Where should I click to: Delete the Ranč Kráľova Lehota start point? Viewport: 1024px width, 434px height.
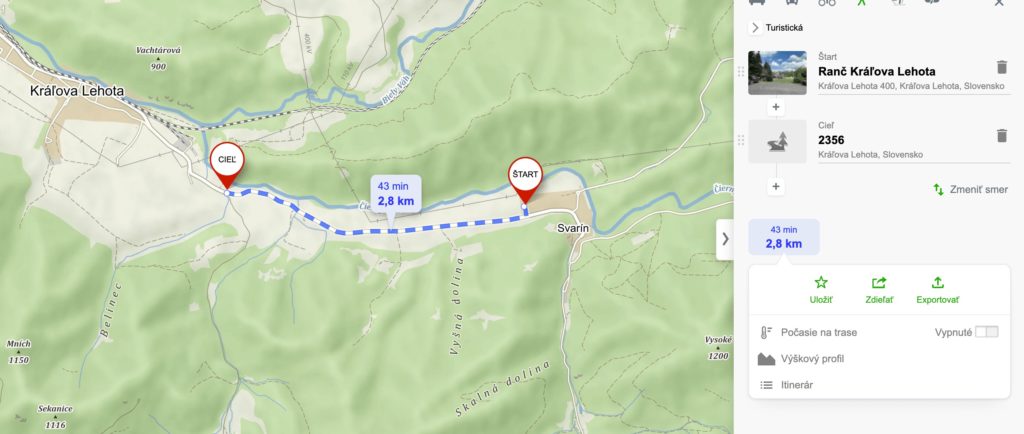click(x=1002, y=67)
